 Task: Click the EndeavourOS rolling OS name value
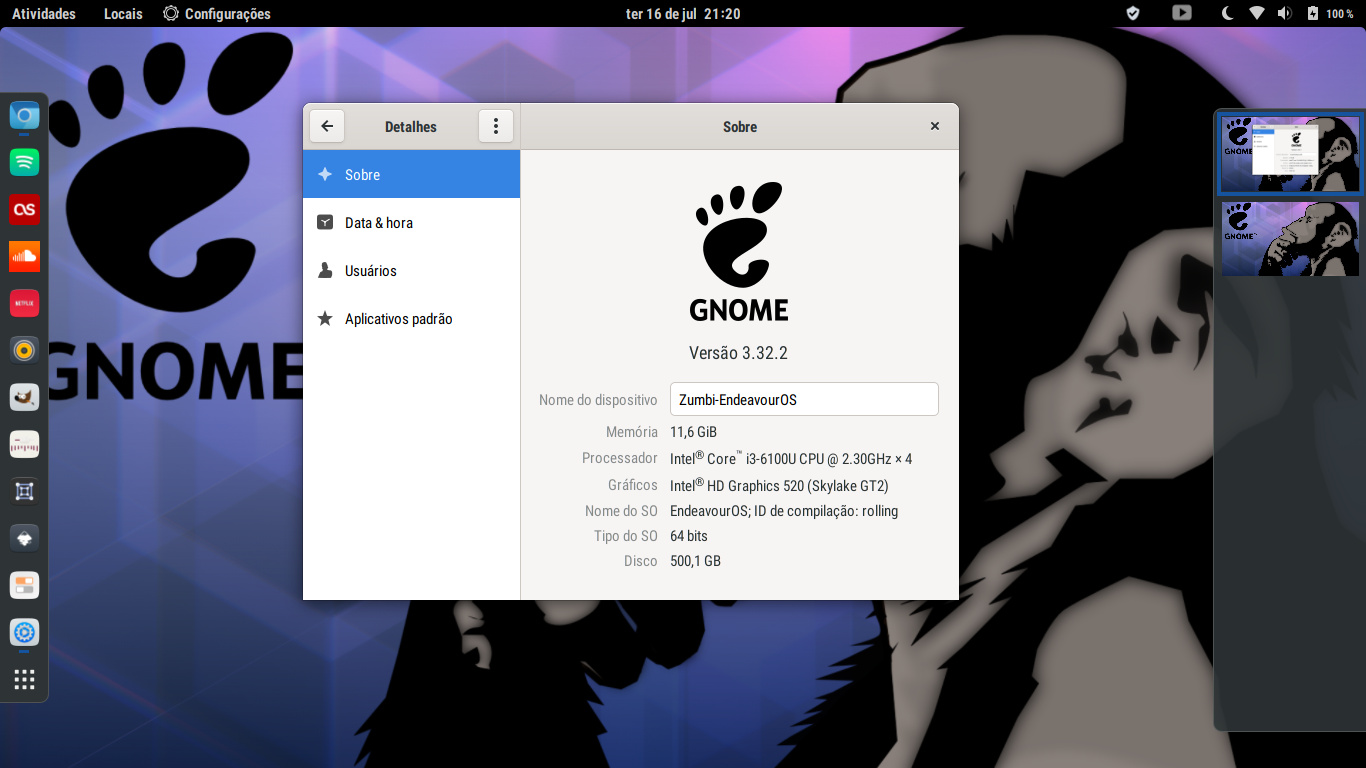(x=784, y=511)
